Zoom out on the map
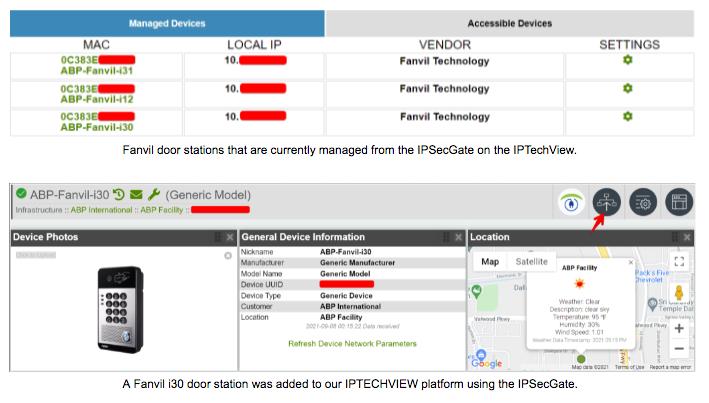This screenshot has height=403, width=709. tap(679, 349)
